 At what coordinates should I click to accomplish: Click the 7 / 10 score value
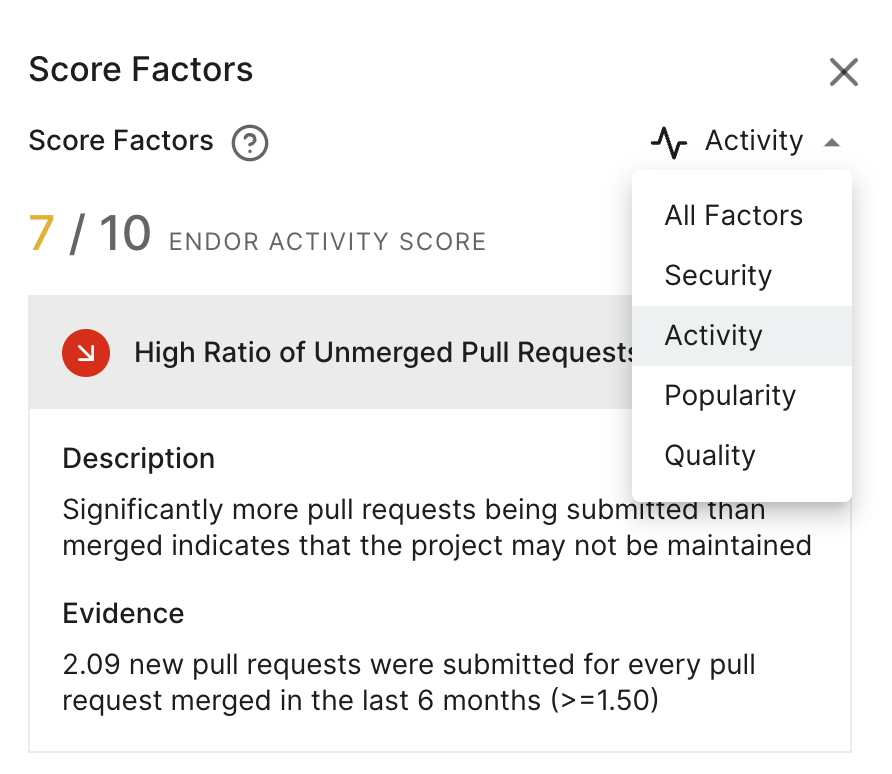pos(90,234)
